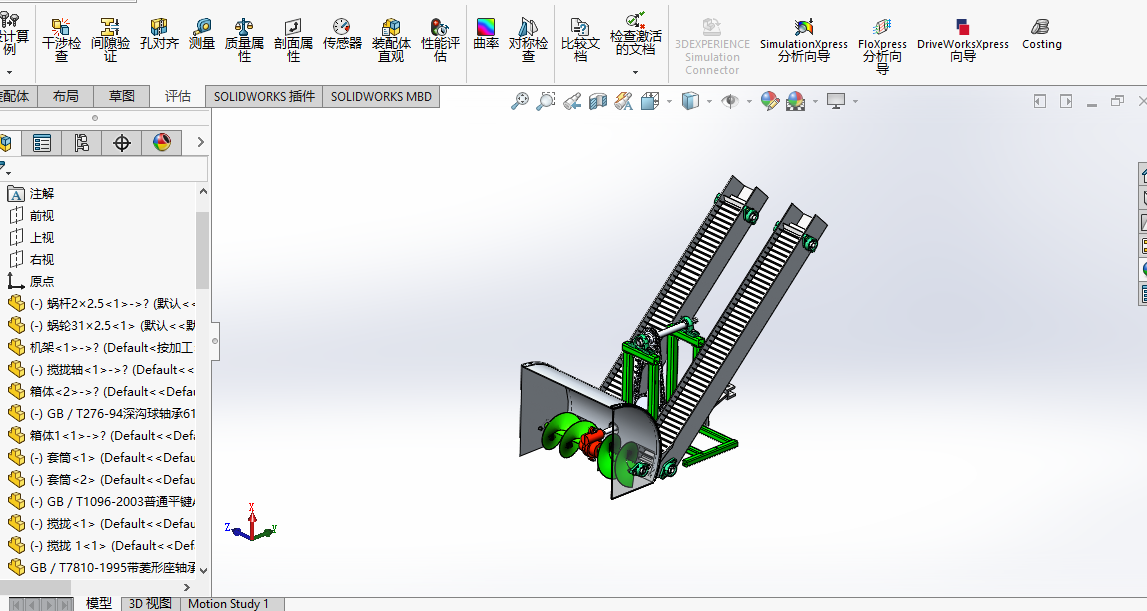Open DriveWorksXpress wizard
Viewport: 1147px width, 611px height.
[963, 40]
